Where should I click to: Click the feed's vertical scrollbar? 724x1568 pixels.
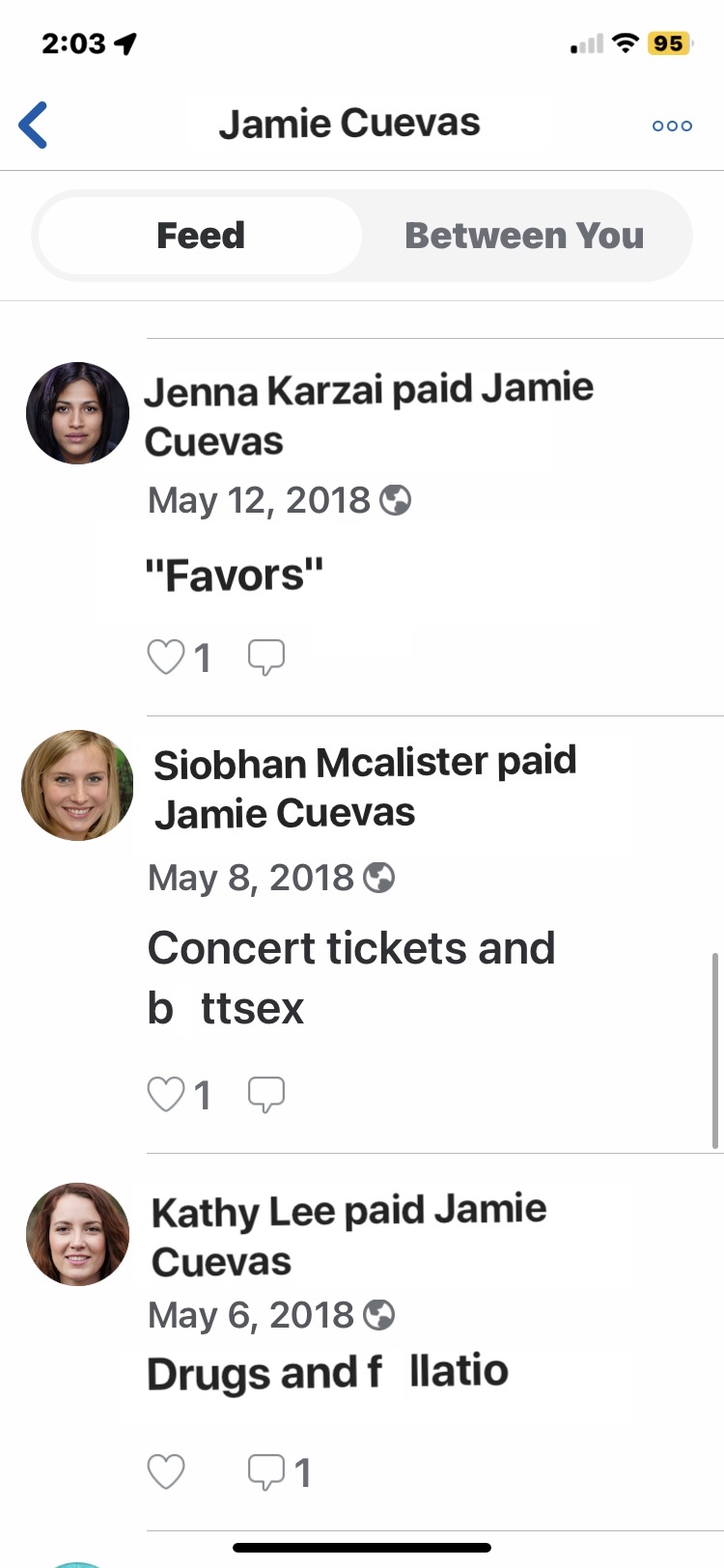[x=715, y=1050]
